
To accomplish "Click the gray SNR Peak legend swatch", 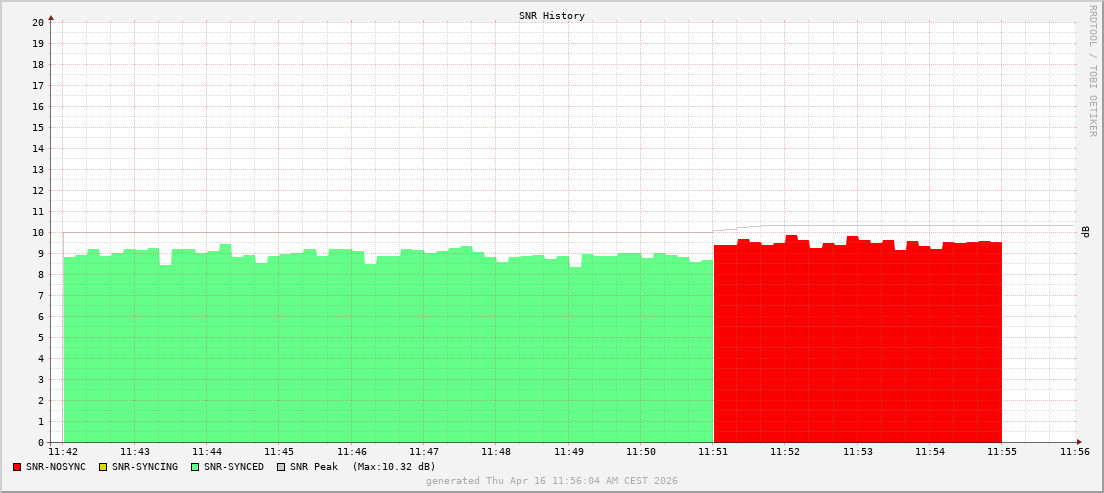I will point(281,467).
